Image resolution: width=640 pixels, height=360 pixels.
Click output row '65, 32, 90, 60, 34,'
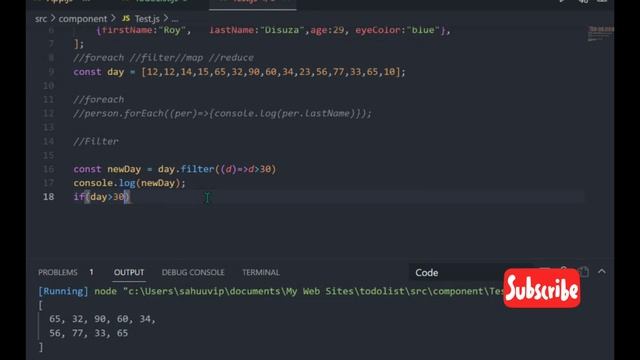click(102, 319)
